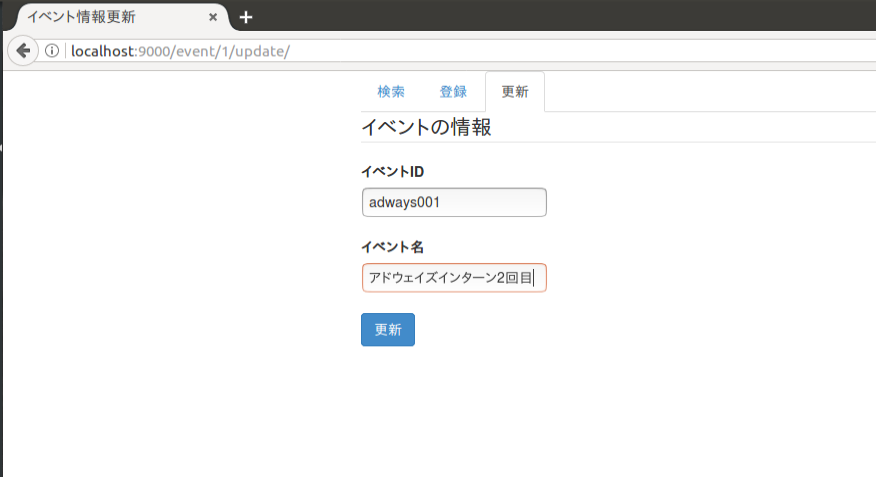
Task: Switch to the 検索 tab
Action: (x=391, y=92)
